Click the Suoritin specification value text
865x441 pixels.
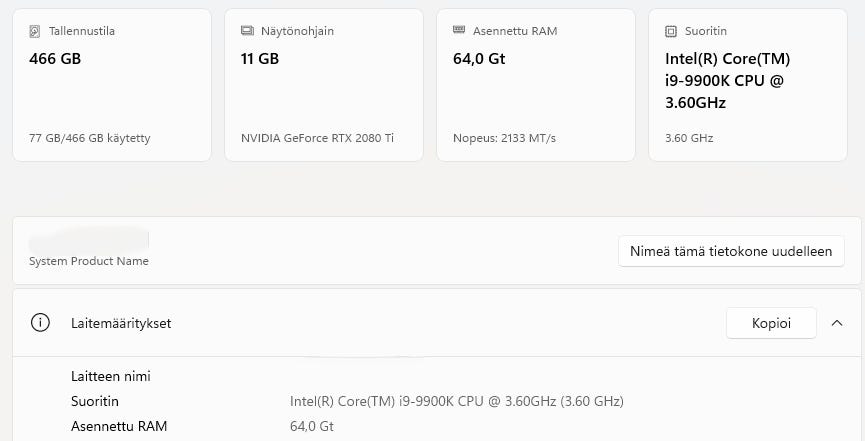click(456, 401)
